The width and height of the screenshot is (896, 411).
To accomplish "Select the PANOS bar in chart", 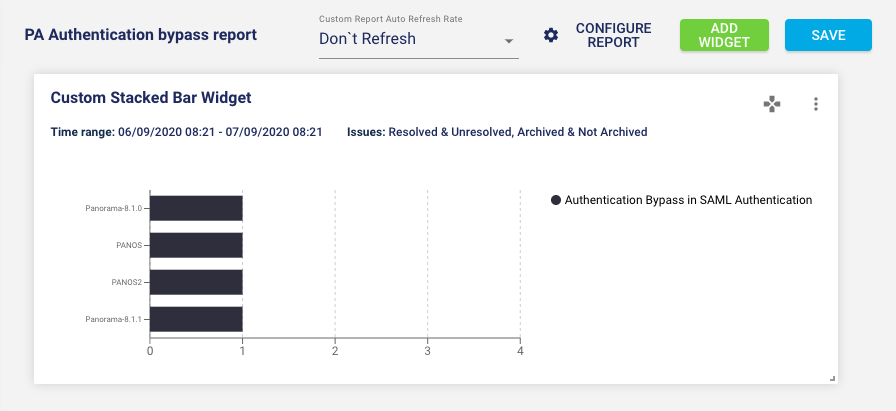I will pyautogui.click(x=196, y=245).
